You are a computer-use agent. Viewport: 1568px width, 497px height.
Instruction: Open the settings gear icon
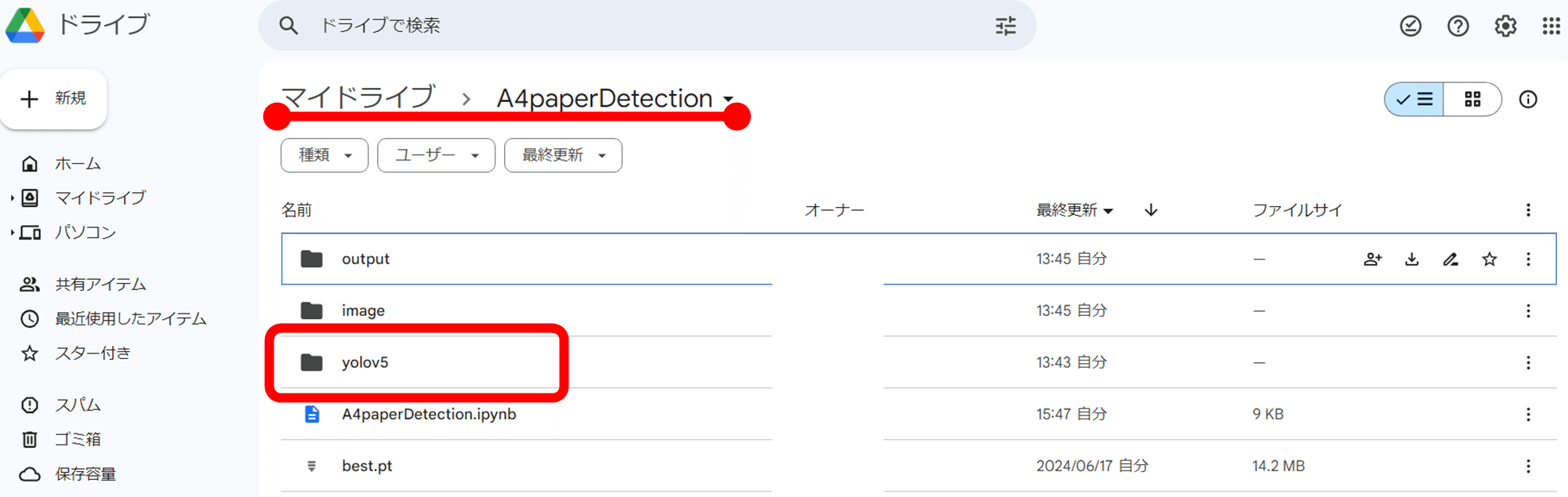tap(1505, 26)
